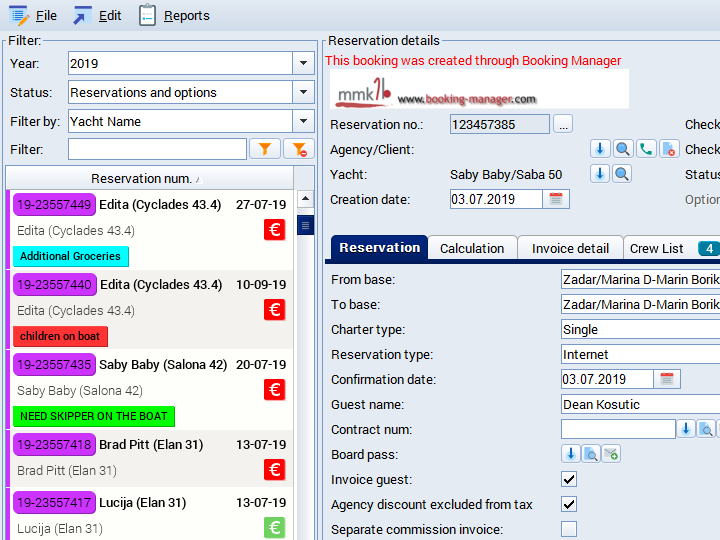Apply filter with the orange funnel icon
This screenshot has height=540, width=720.
point(265,149)
